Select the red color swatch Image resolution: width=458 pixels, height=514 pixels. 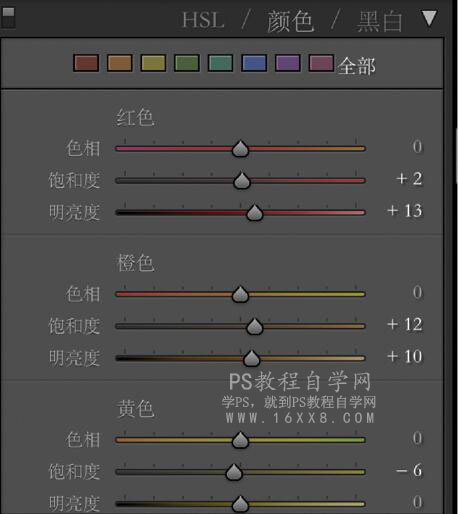point(86,63)
